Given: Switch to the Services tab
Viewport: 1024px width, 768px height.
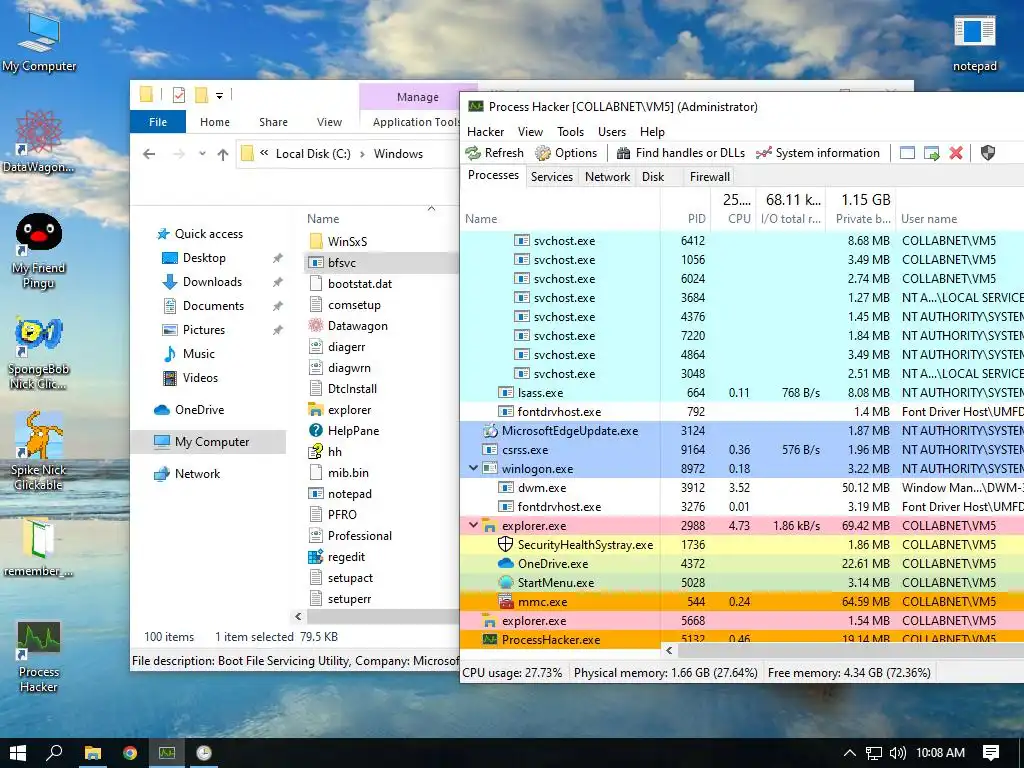Looking at the screenshot, I should point(552,177).
